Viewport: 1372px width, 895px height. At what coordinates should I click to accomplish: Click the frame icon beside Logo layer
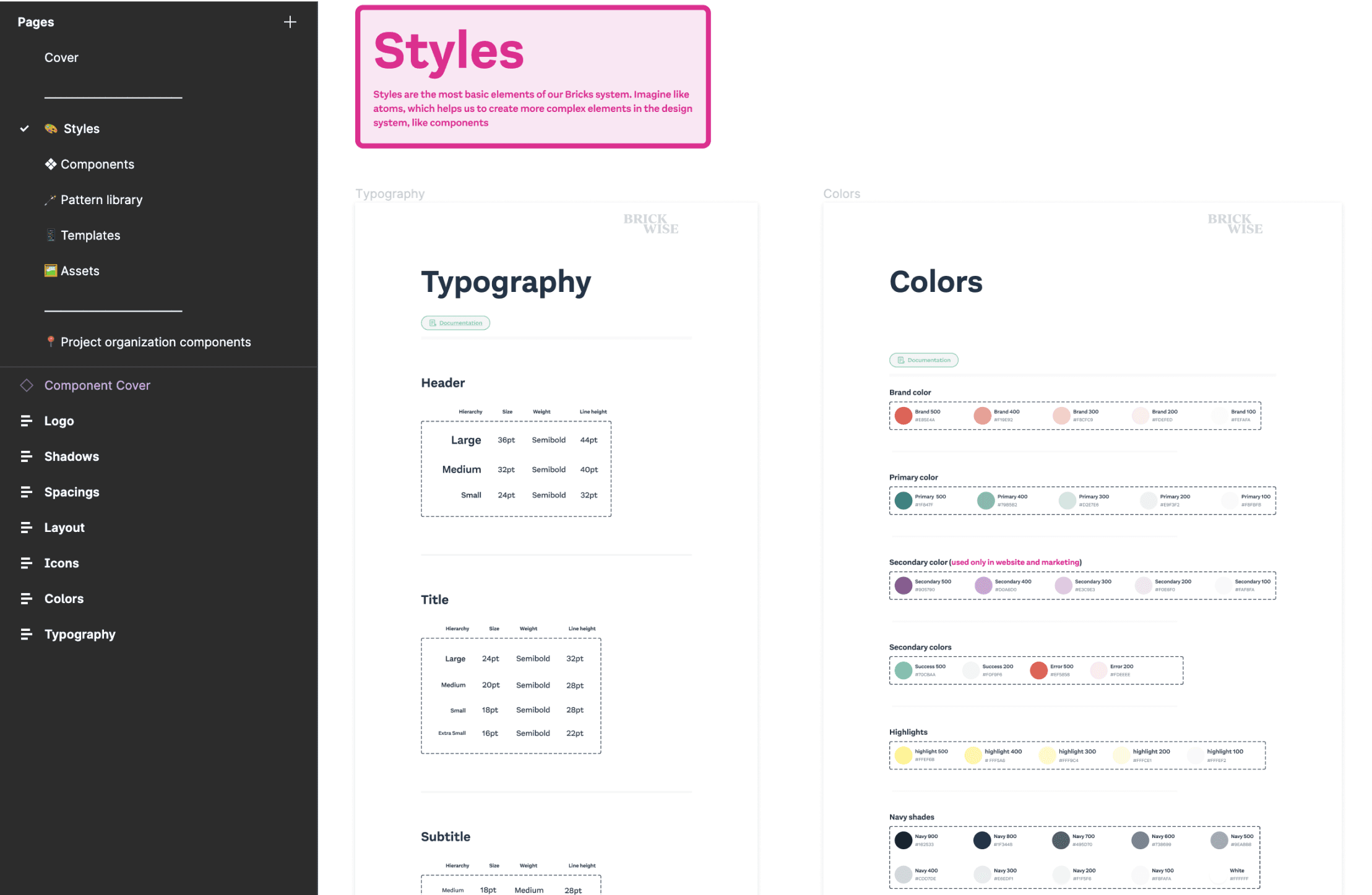click(x=26, y=421)
